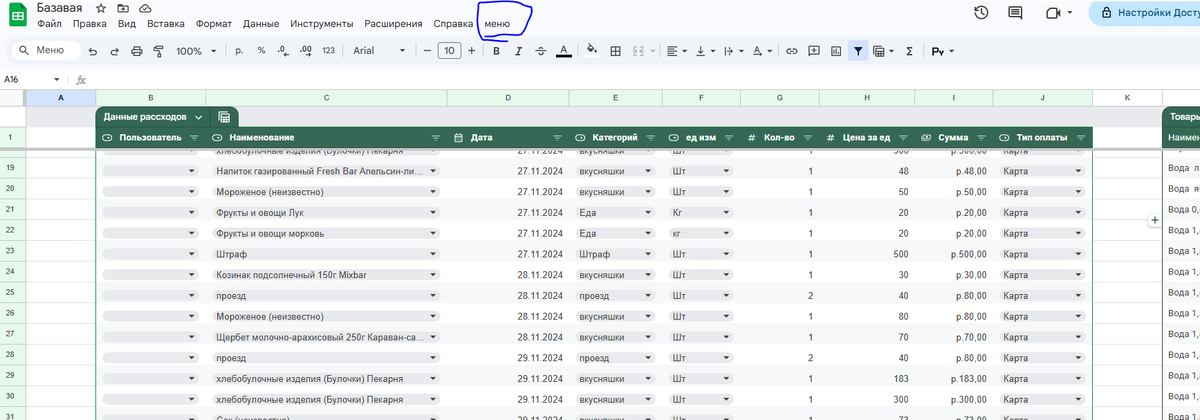Screen dimensions: 1200x420
Task: Toggle italic formatting
Action: (x=518, y=51)
